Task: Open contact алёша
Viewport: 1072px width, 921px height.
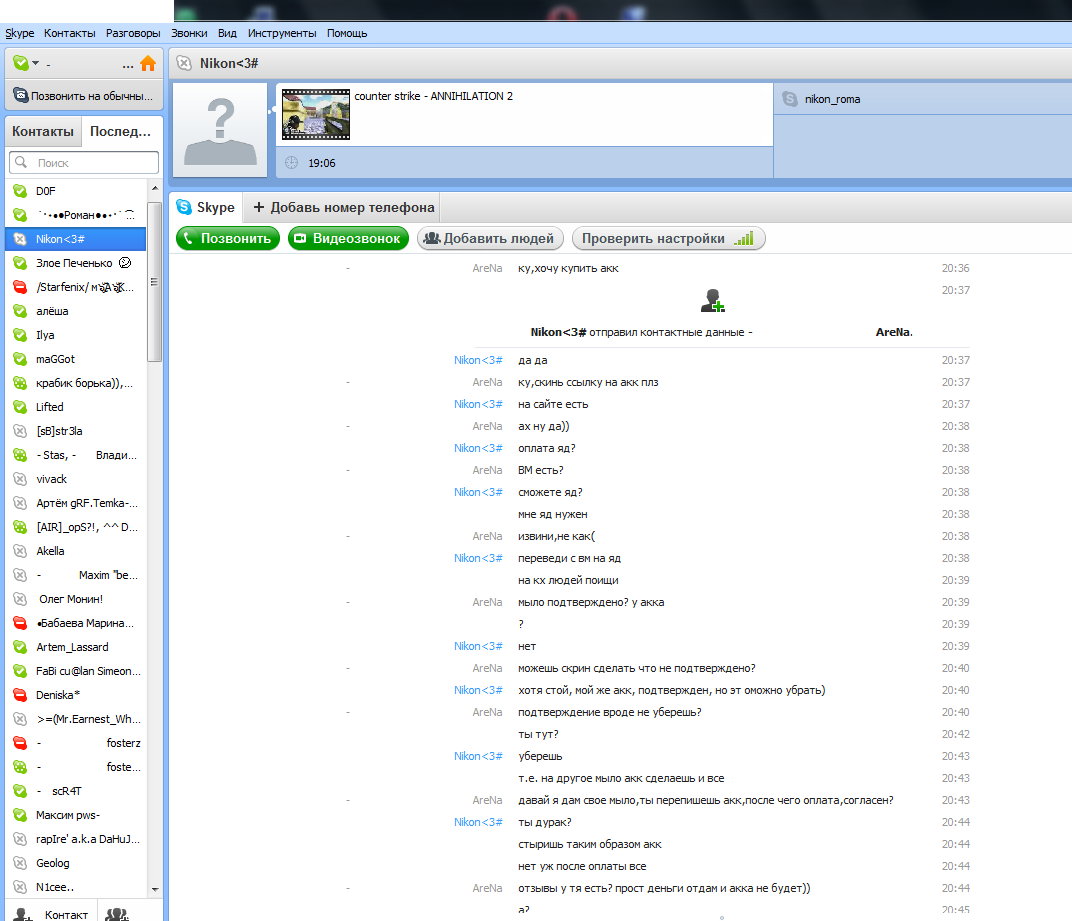Action: coord(75,311)
